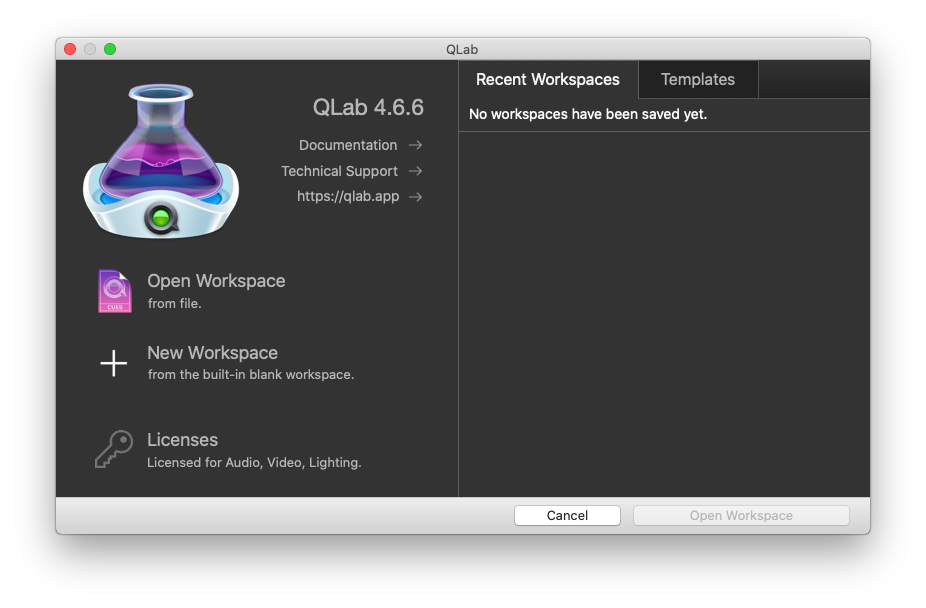
Task: Click the green zoom window button
Action: pyautogui.click(x=110, y=49)
